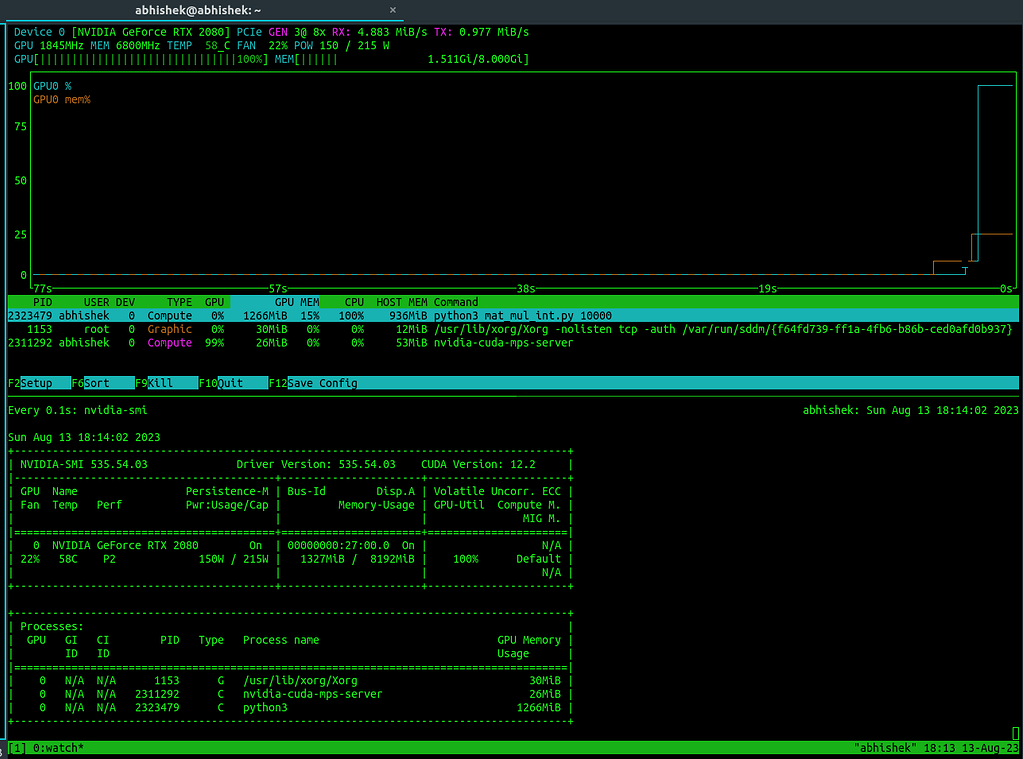
Task: Select tmux window 0:watch in status bar
Action: click(58, 748)
